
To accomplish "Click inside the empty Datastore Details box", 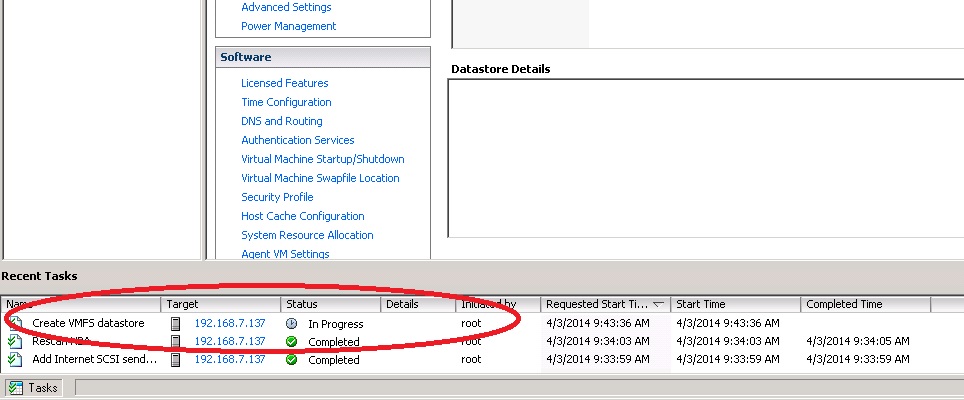I will 704,158.
